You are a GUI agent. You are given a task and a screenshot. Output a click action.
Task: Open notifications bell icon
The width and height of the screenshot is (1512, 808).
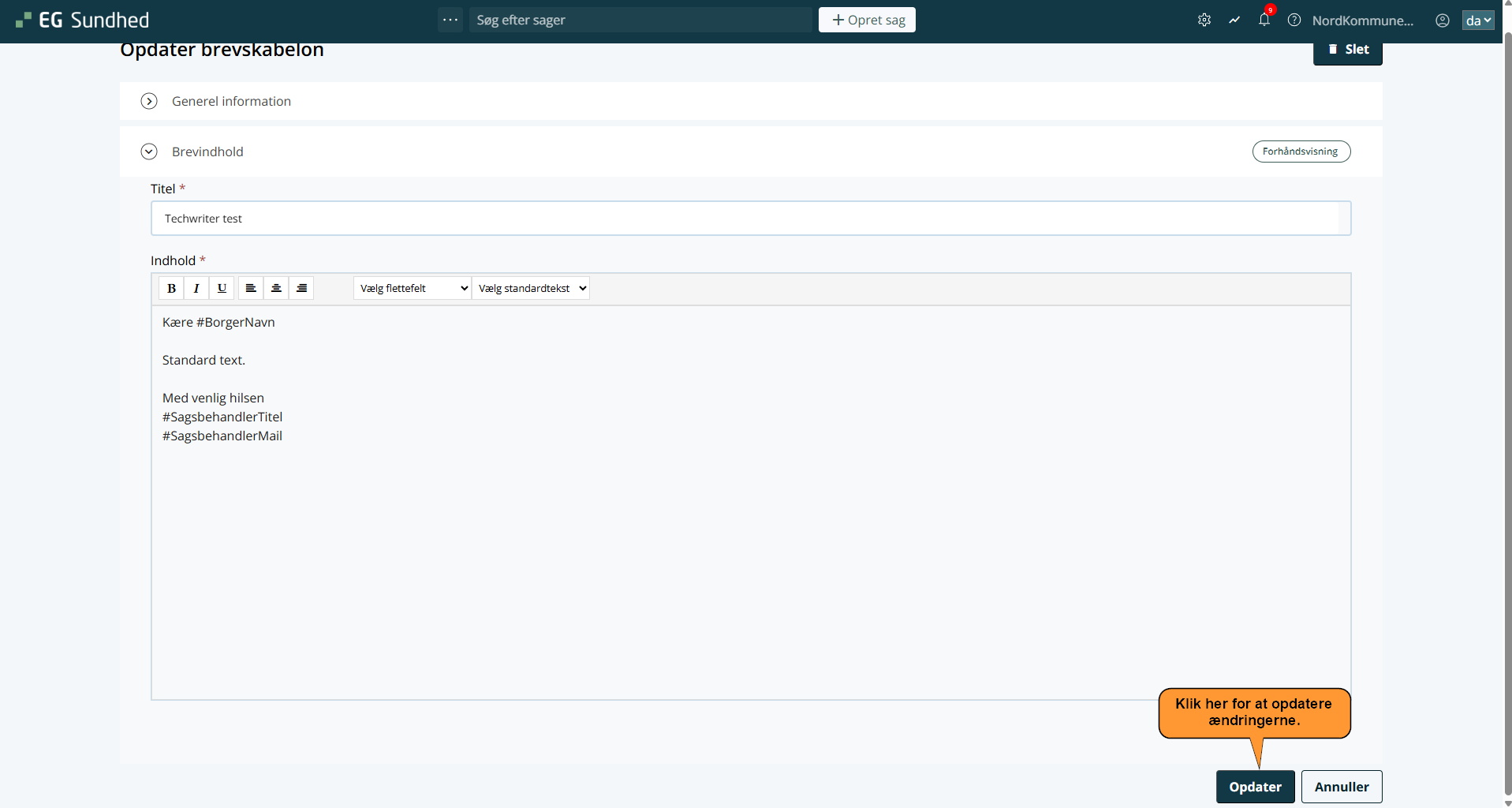tap(1264, 21)
